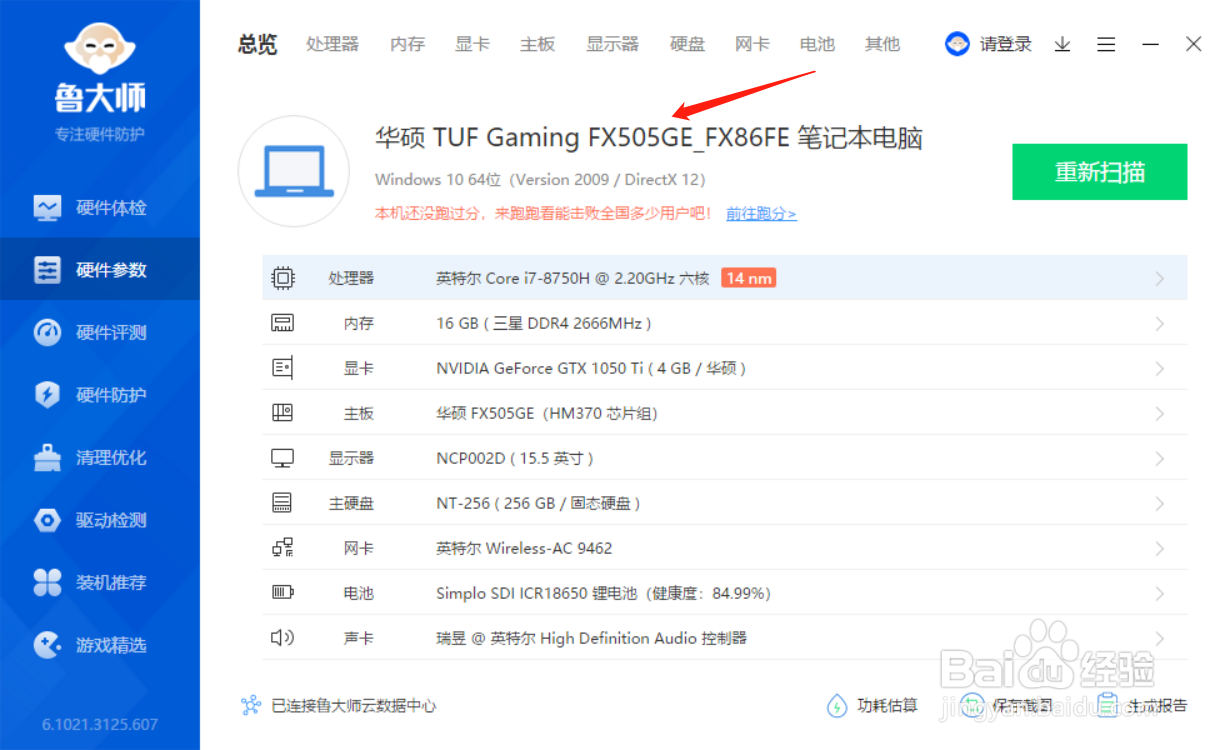Expand the 显示器 row chevron
Image resolution: width=1225 pixels, height=750 pixels.
[x=1160, y=459]
